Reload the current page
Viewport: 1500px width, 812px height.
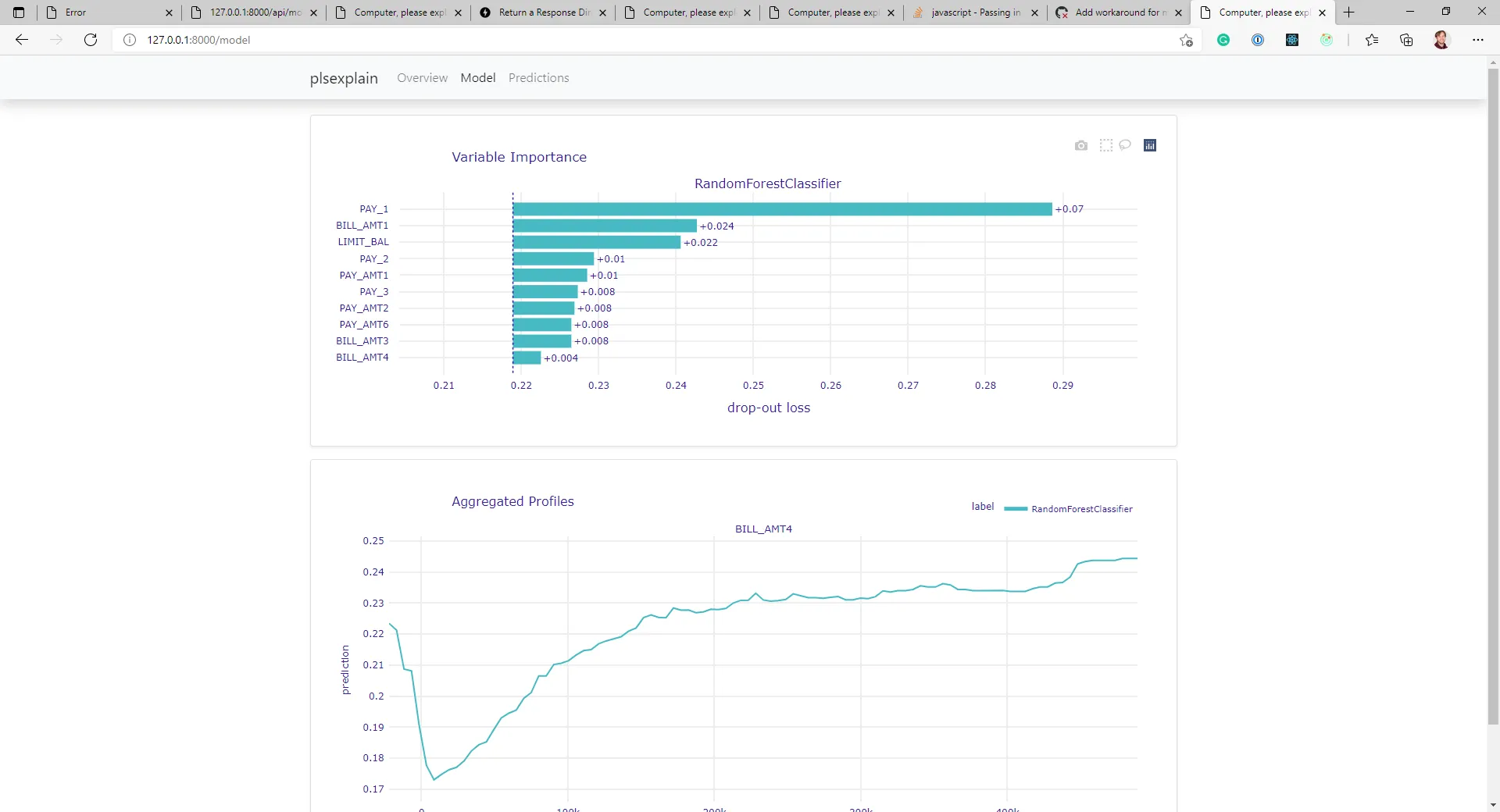pyautogui.click(x=91, y=40)
